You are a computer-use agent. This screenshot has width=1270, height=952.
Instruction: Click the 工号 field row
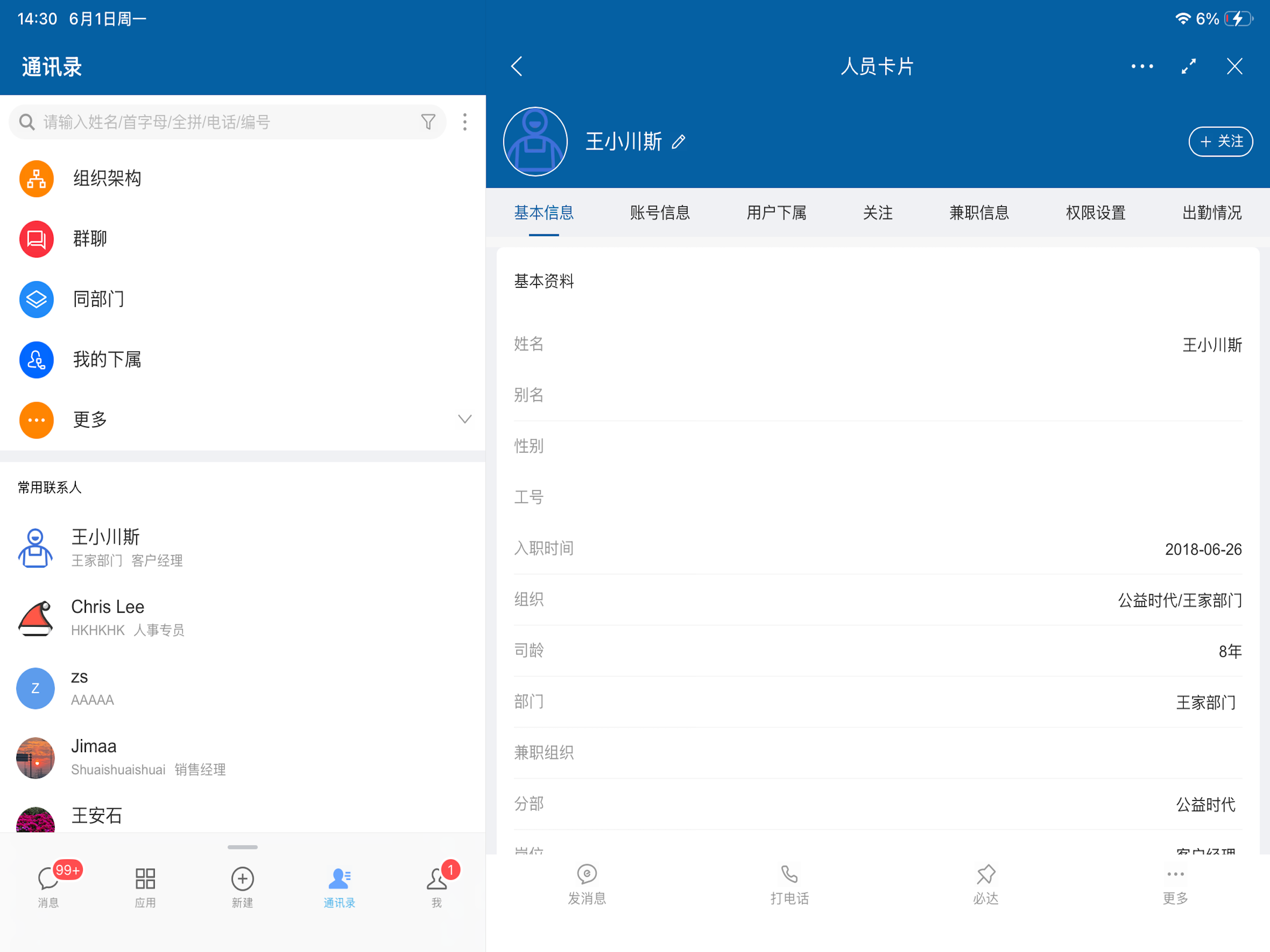(877, 497)
